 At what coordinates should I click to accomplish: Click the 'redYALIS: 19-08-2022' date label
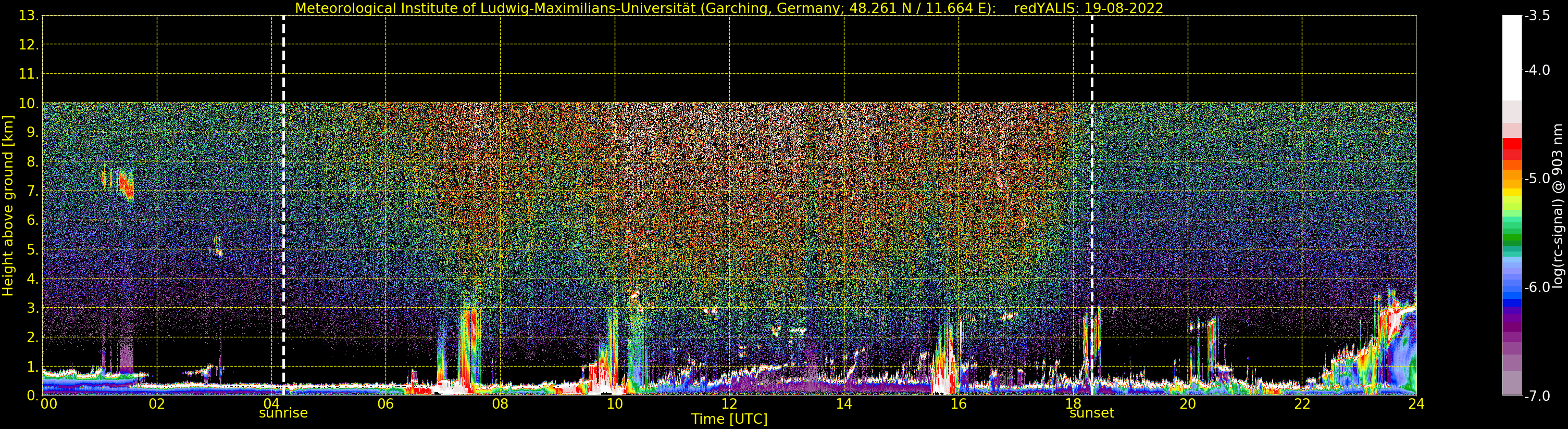coord(1088,8)
